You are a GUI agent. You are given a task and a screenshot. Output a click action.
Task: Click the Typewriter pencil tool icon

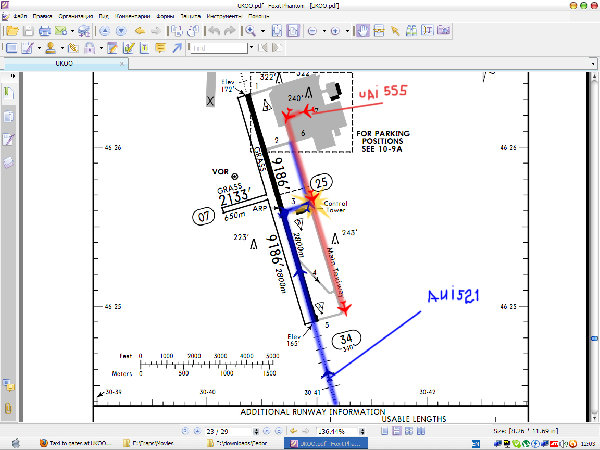28,48
